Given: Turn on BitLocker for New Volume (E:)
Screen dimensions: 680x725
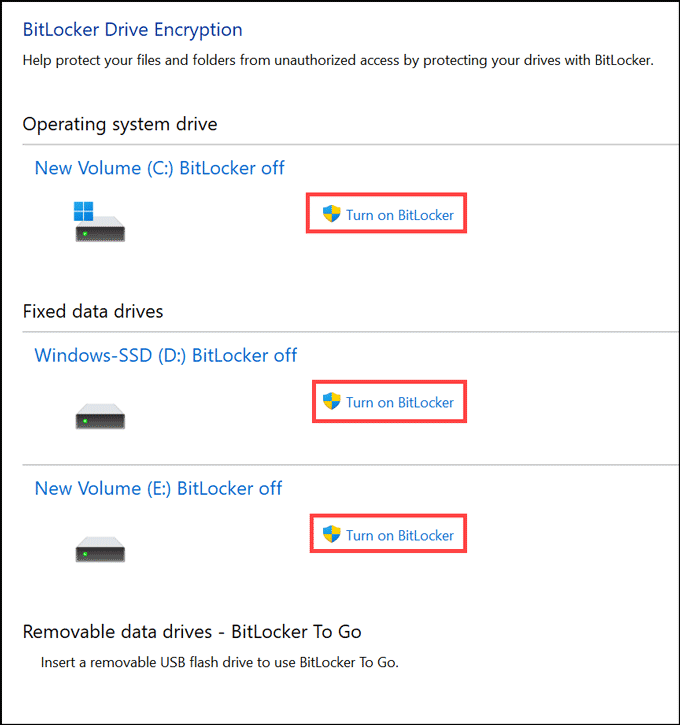Looking at the screenshot, I should pyautogui.click(x=399, y=536).
